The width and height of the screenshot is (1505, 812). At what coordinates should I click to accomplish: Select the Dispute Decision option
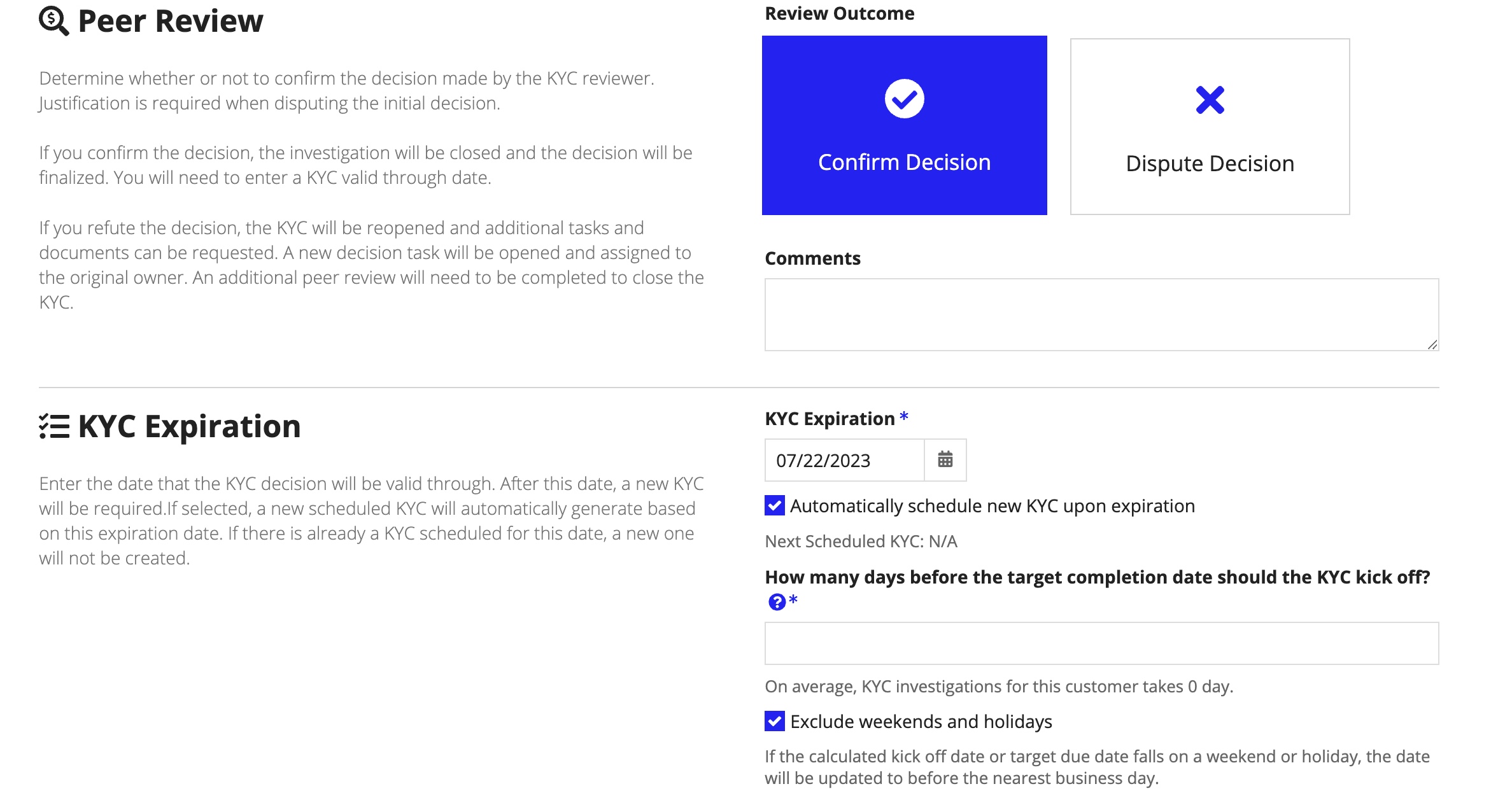click(1209, 125)
